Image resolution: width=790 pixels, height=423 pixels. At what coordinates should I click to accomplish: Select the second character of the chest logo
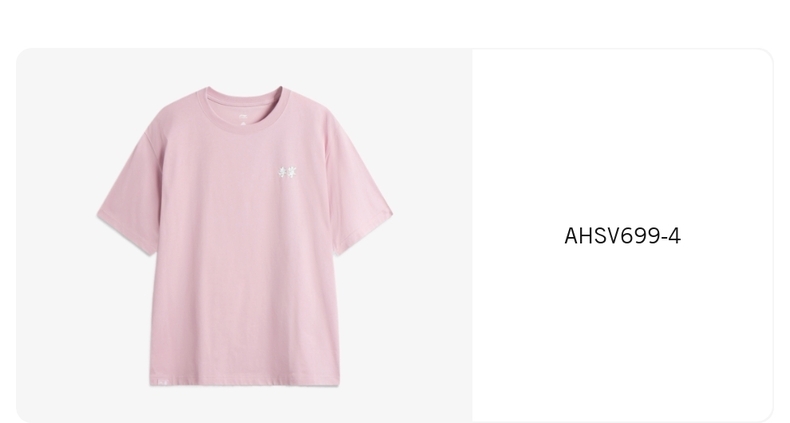coord(293,172)
